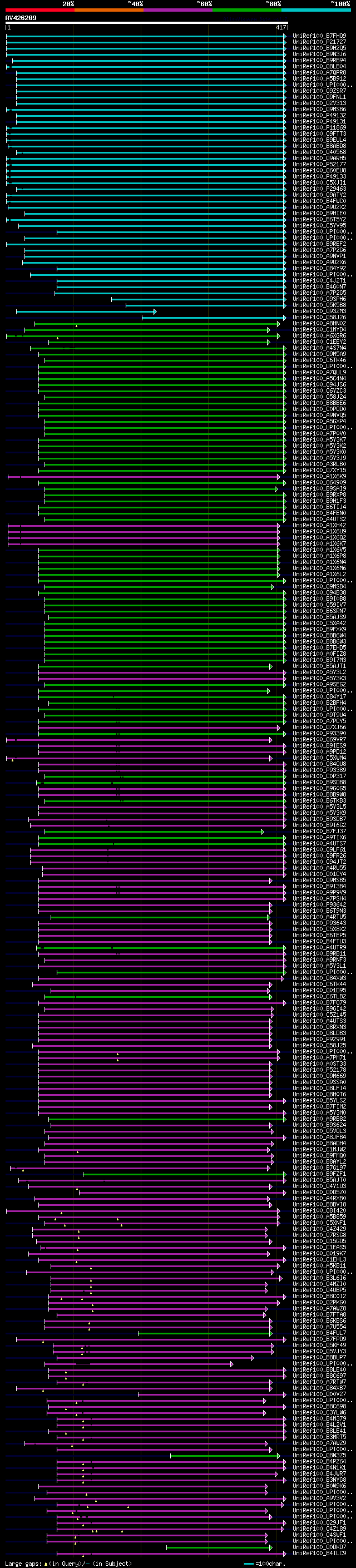
Task: Select the UniRef100_Q9FR26 label
Action: (319, 856)
